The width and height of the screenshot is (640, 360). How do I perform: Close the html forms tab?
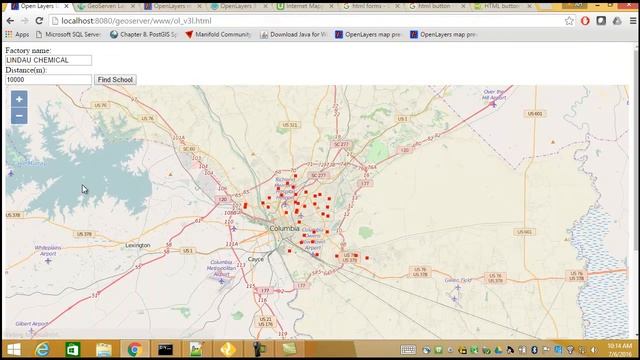(397, 7)
